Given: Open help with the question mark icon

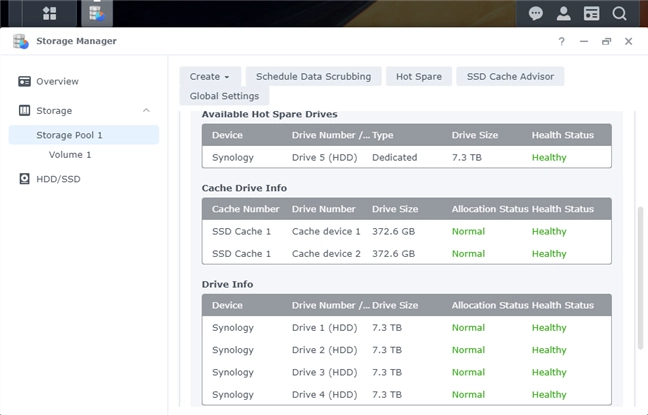Looking at the screenshot, I should coord(561,41).
